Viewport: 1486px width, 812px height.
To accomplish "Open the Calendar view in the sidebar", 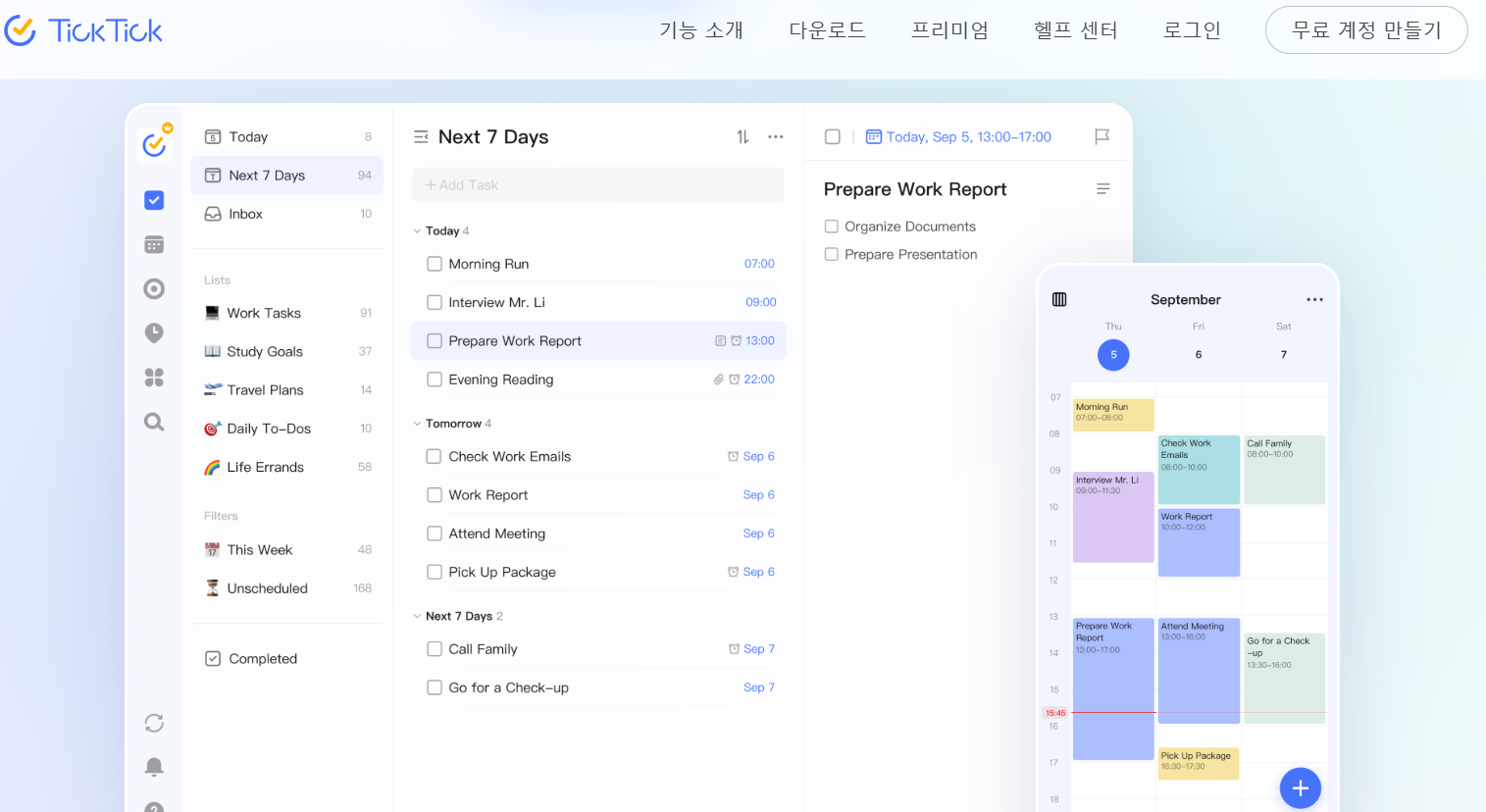I will 154,244.
